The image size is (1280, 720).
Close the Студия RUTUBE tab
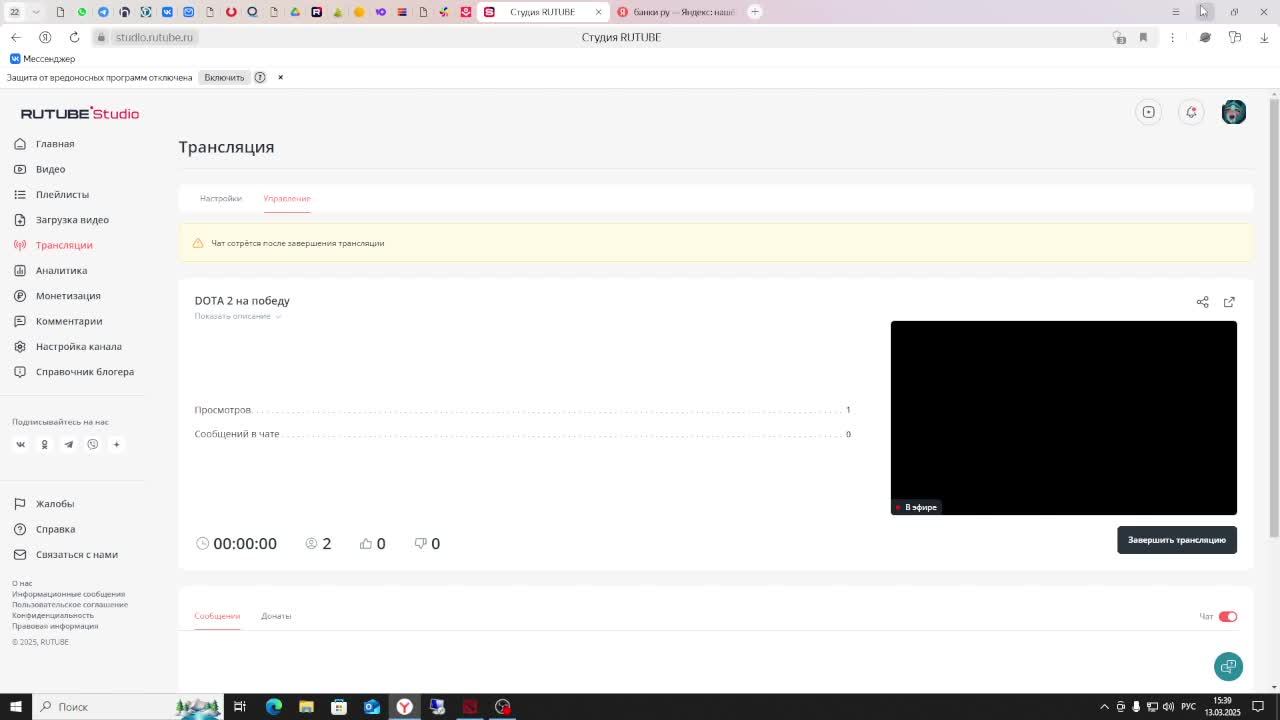[x=598, y=12]
